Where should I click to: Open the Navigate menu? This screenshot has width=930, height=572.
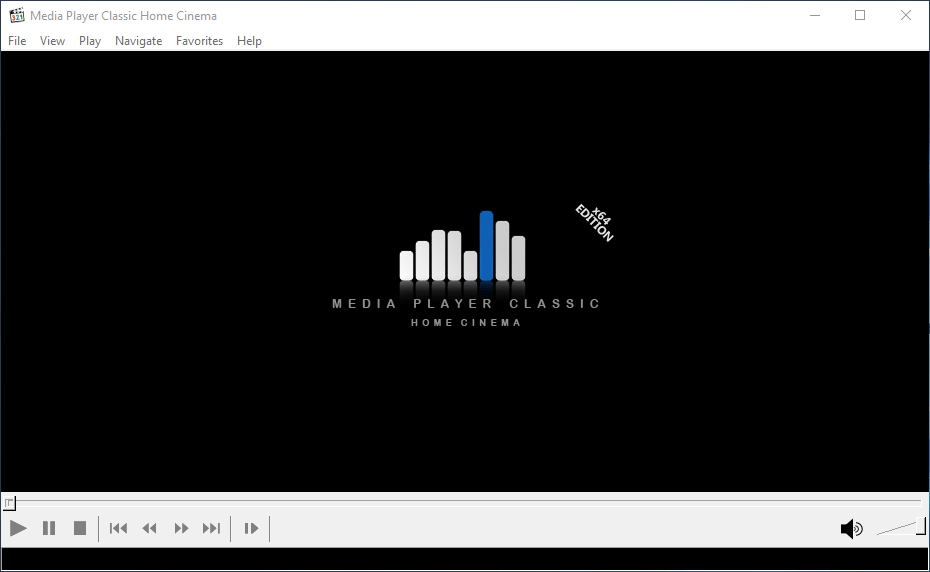[139, 41]
